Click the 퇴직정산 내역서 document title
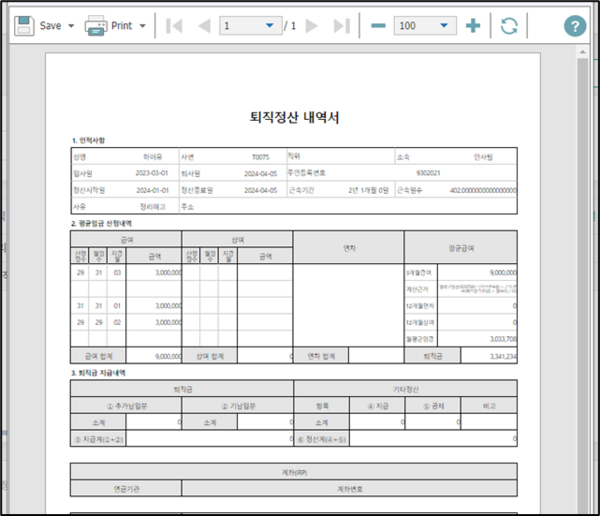 [294, 118]
